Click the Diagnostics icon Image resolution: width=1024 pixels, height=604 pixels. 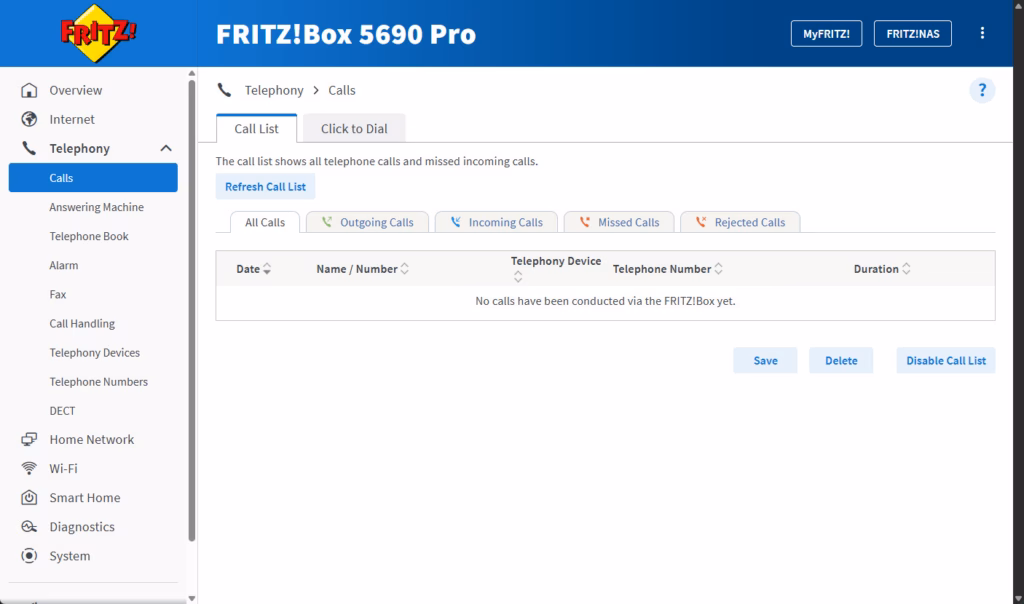click(x=29, y=526)
